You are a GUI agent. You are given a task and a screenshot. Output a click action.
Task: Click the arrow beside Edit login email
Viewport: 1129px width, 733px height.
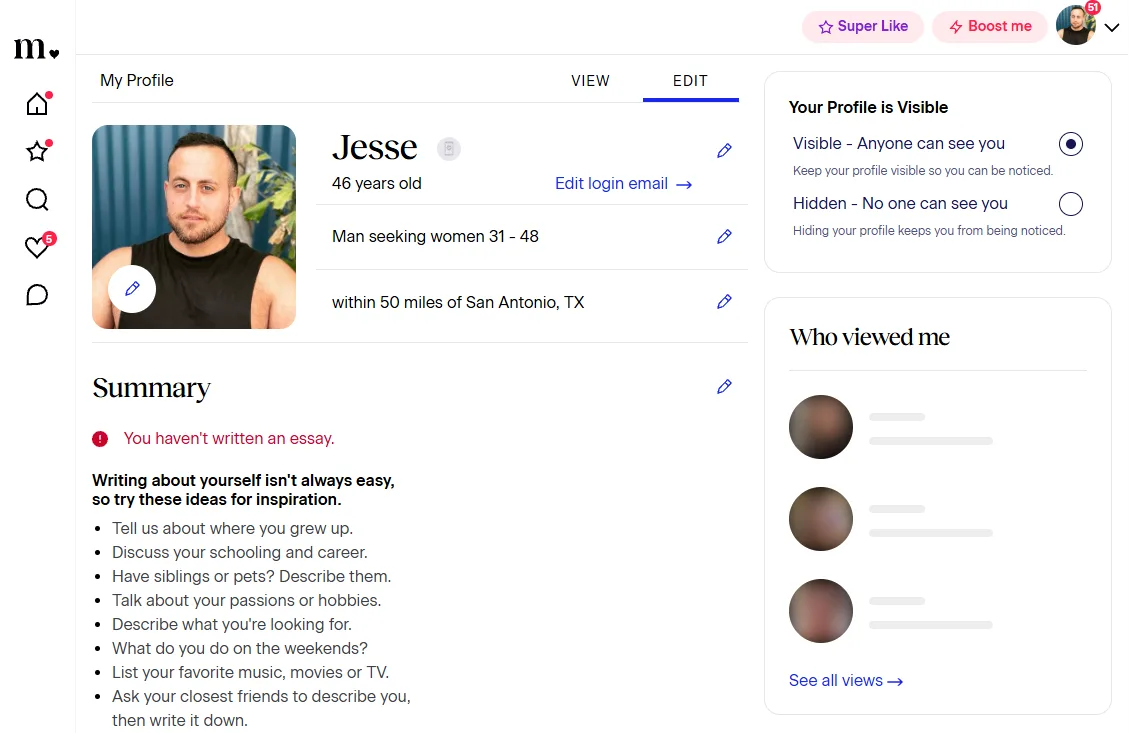[684, 185]
